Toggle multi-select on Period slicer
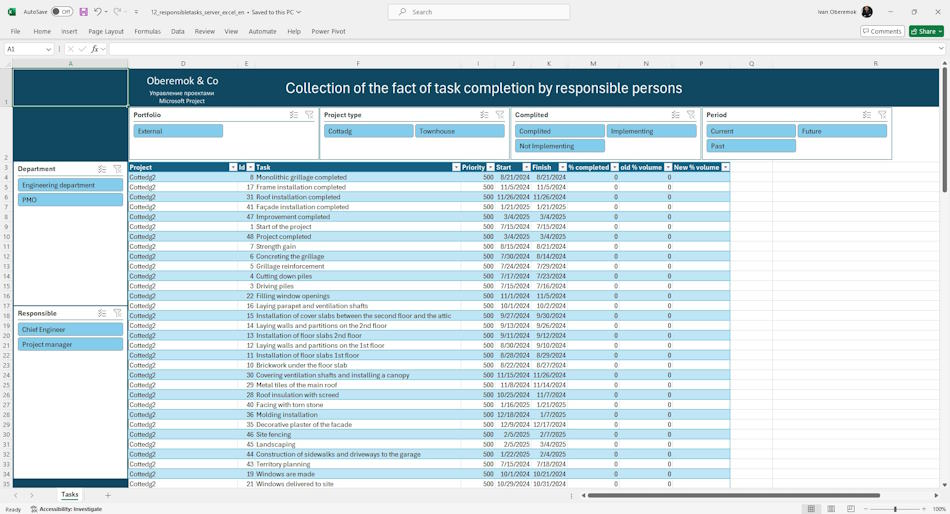Image resolution: width=950 pixels, height=514 pixels. [867, 115]
